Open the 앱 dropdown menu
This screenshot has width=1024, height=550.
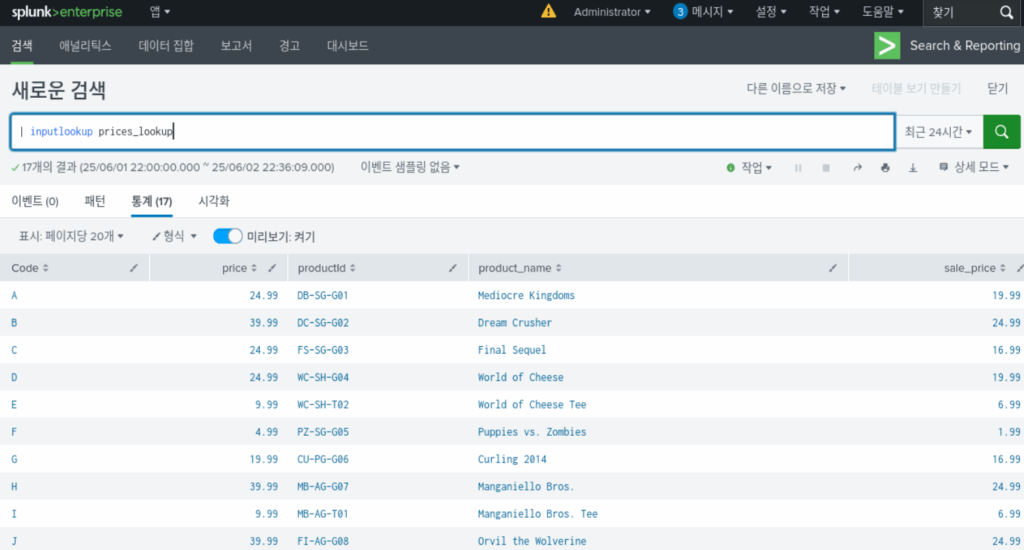pos(160,12)
